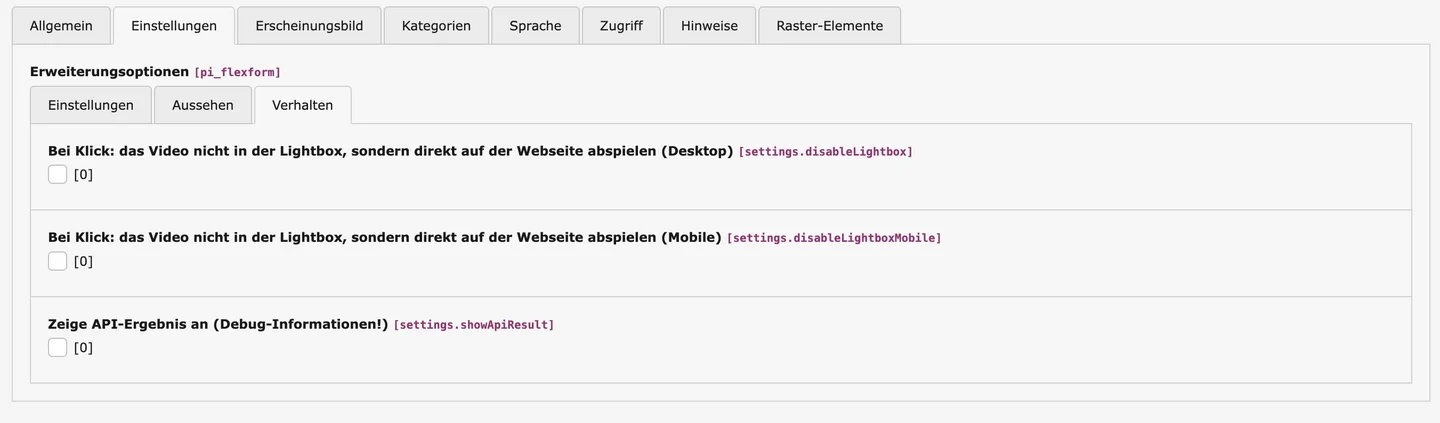Click the Mobile lightbox option label text
Screen dimensions: 1440x423
tap(384, 238)
